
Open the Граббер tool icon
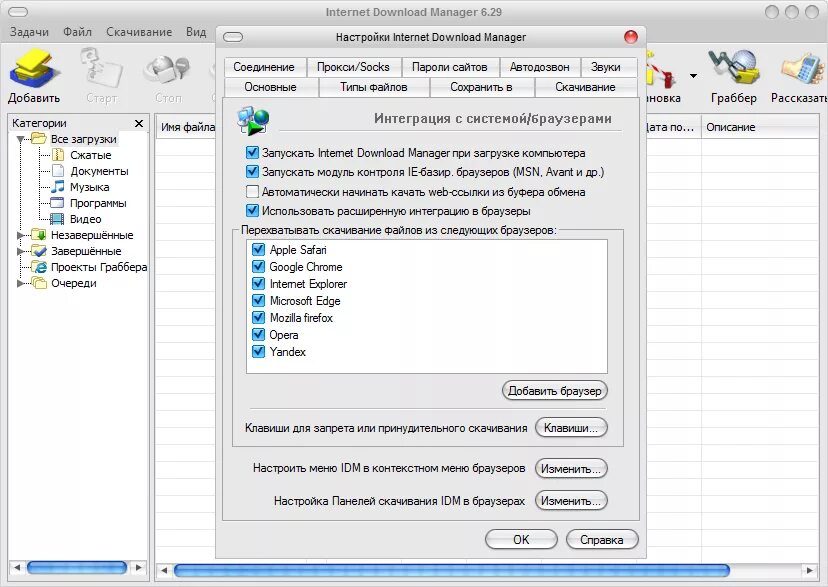[733, 68]
